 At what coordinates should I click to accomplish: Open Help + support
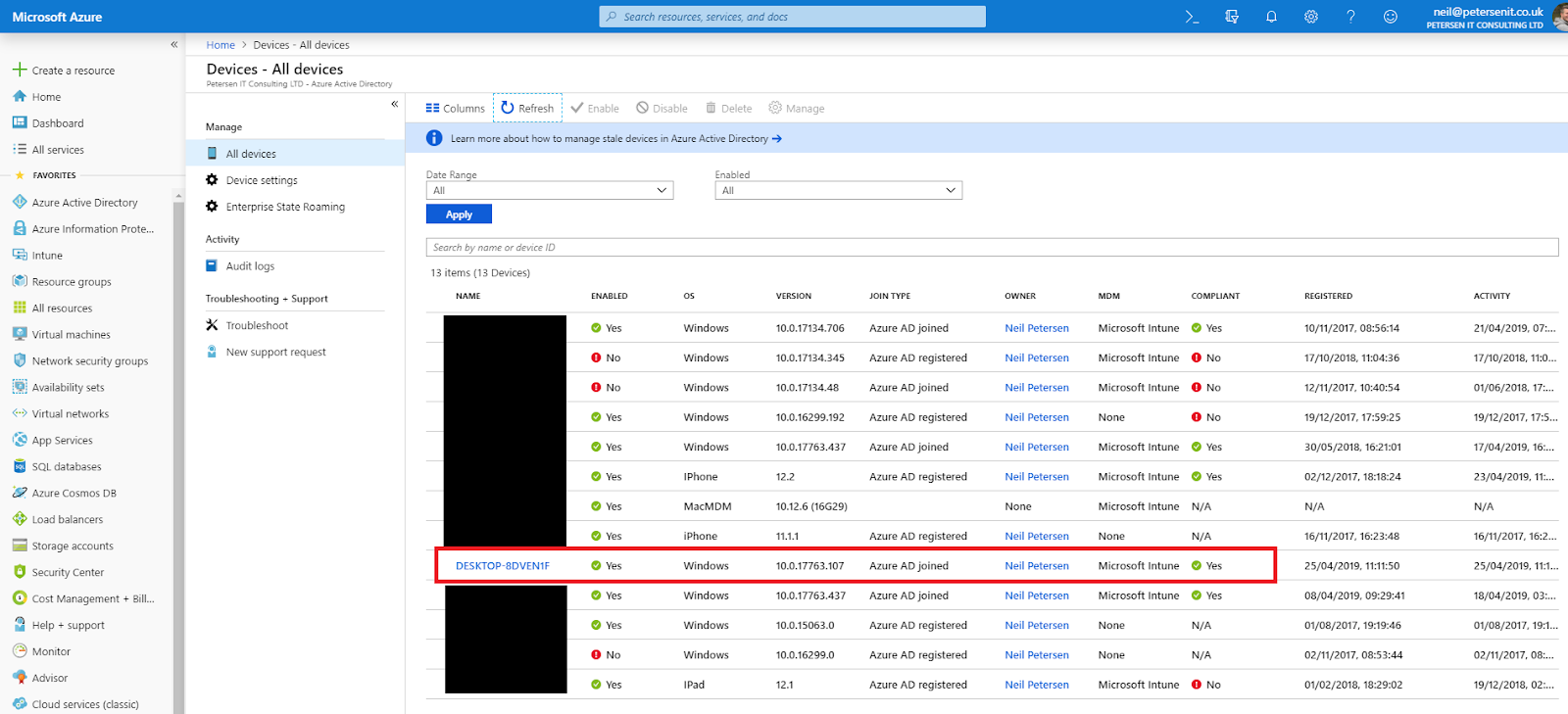click(58, 626)
